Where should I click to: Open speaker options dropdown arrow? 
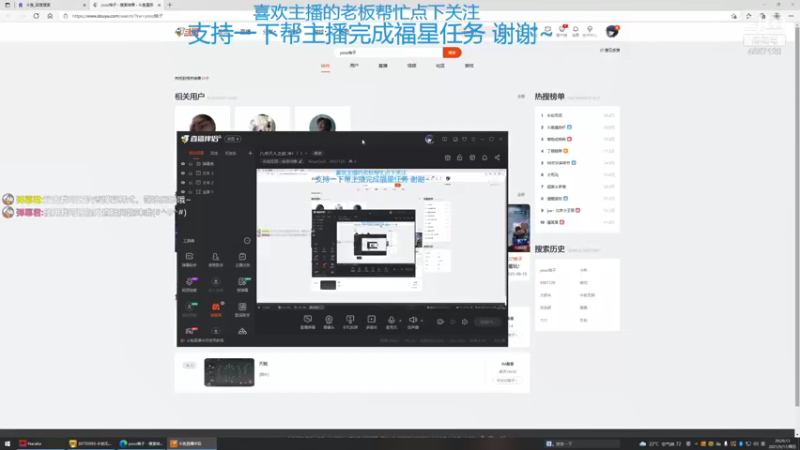pyautogui.click(x=421, y=321)
